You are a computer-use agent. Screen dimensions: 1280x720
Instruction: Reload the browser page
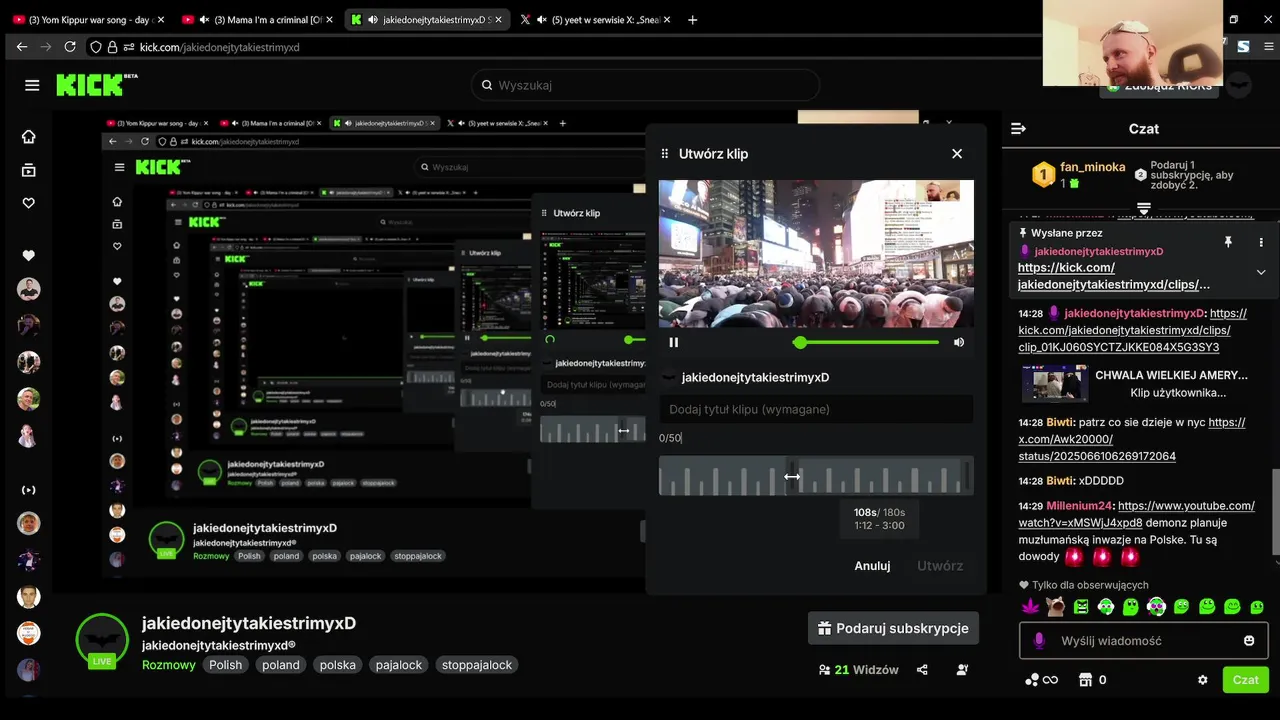point(70,47)
